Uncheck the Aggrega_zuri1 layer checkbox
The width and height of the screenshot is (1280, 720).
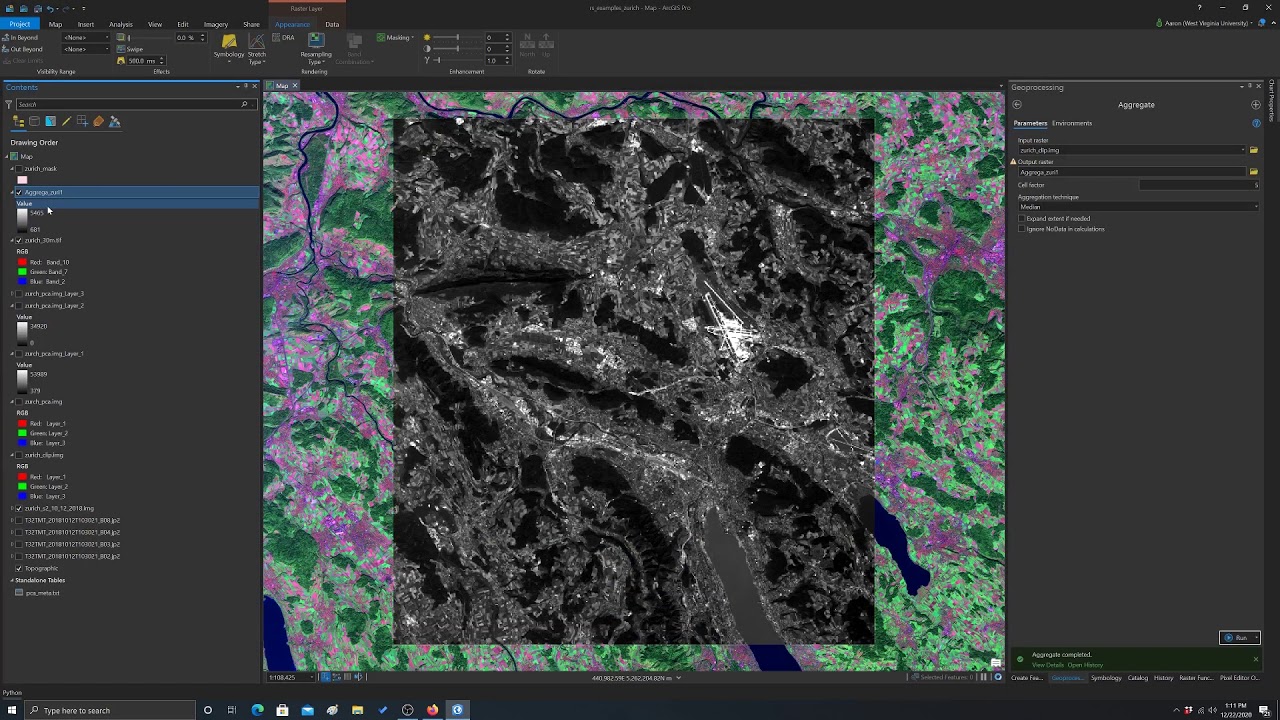[x=19, y=192]
